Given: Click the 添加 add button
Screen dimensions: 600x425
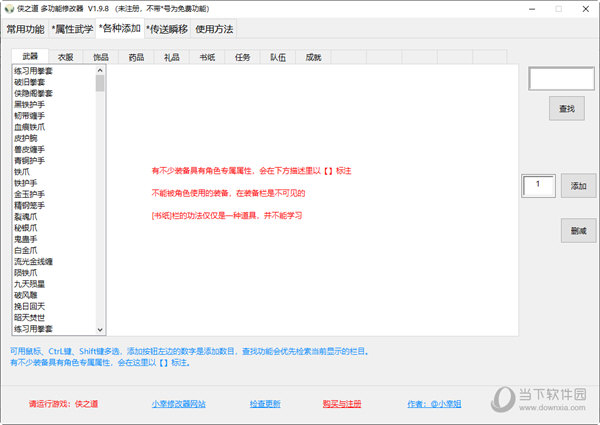Looking at the screenshot, I should click(x=579, y=186).
